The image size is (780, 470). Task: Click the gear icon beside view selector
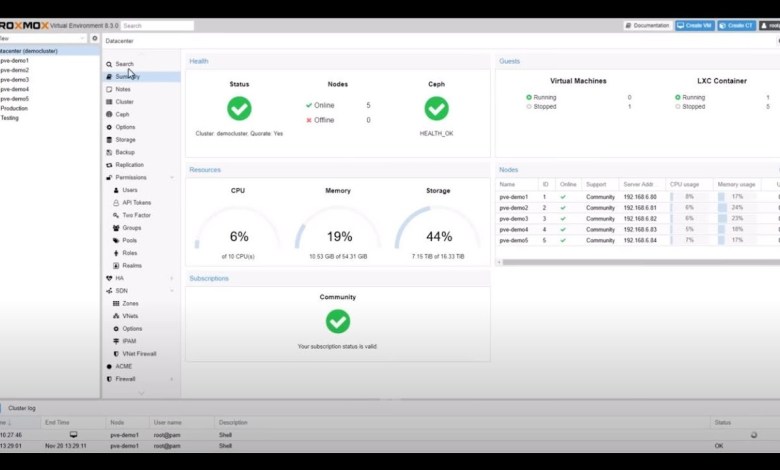(x=95, y=38)
